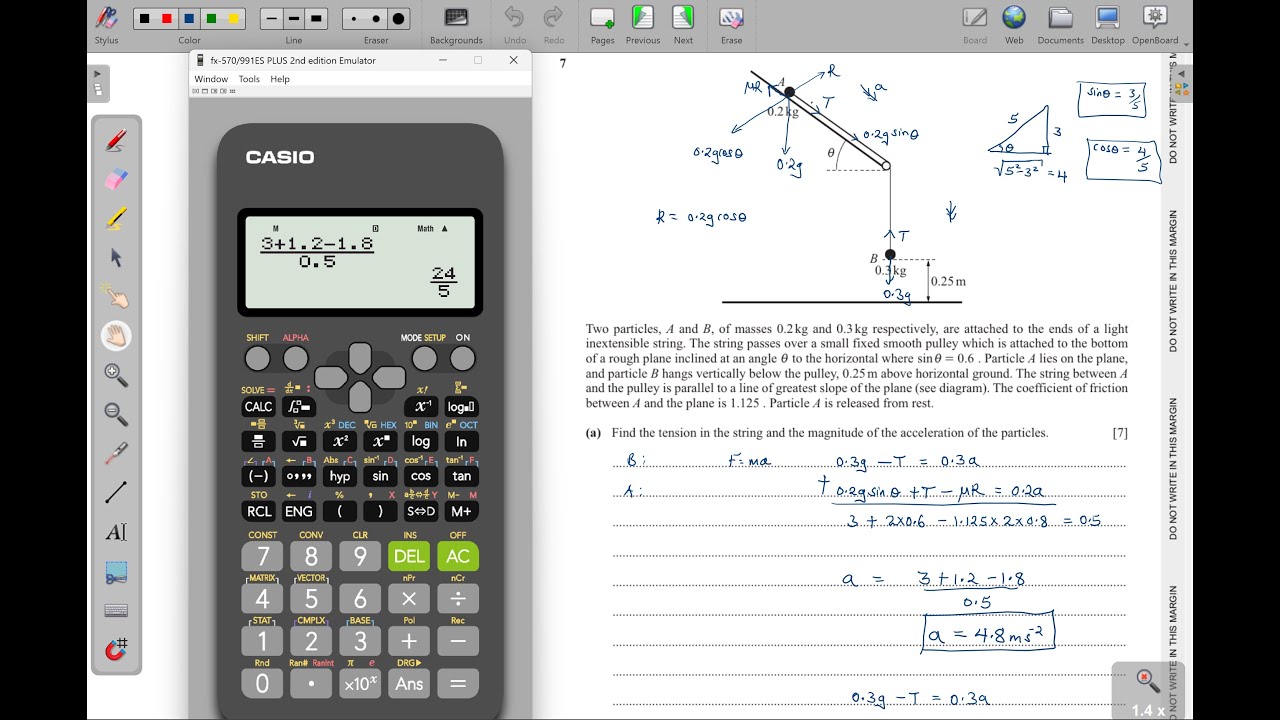Image resolution: width=1280 pixels, height=720 pixels.
Task: Click the calculator sin key
Action: [380, 476]
